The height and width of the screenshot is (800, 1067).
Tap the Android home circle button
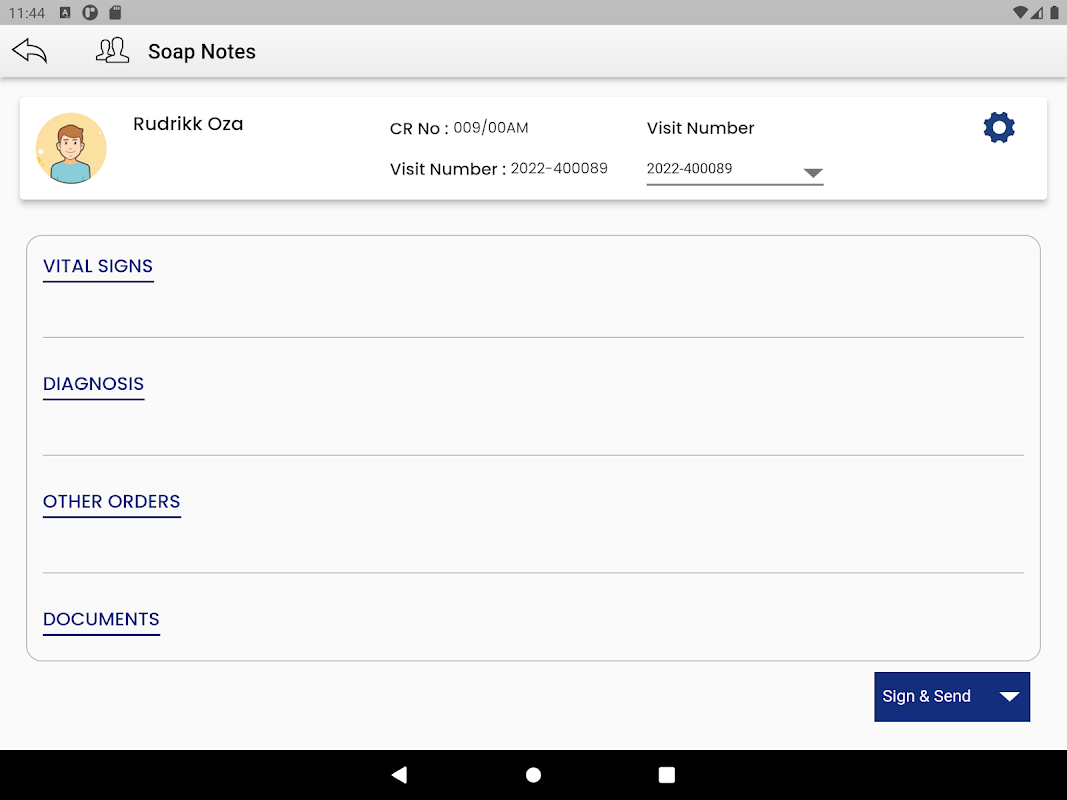coord(534,775)
